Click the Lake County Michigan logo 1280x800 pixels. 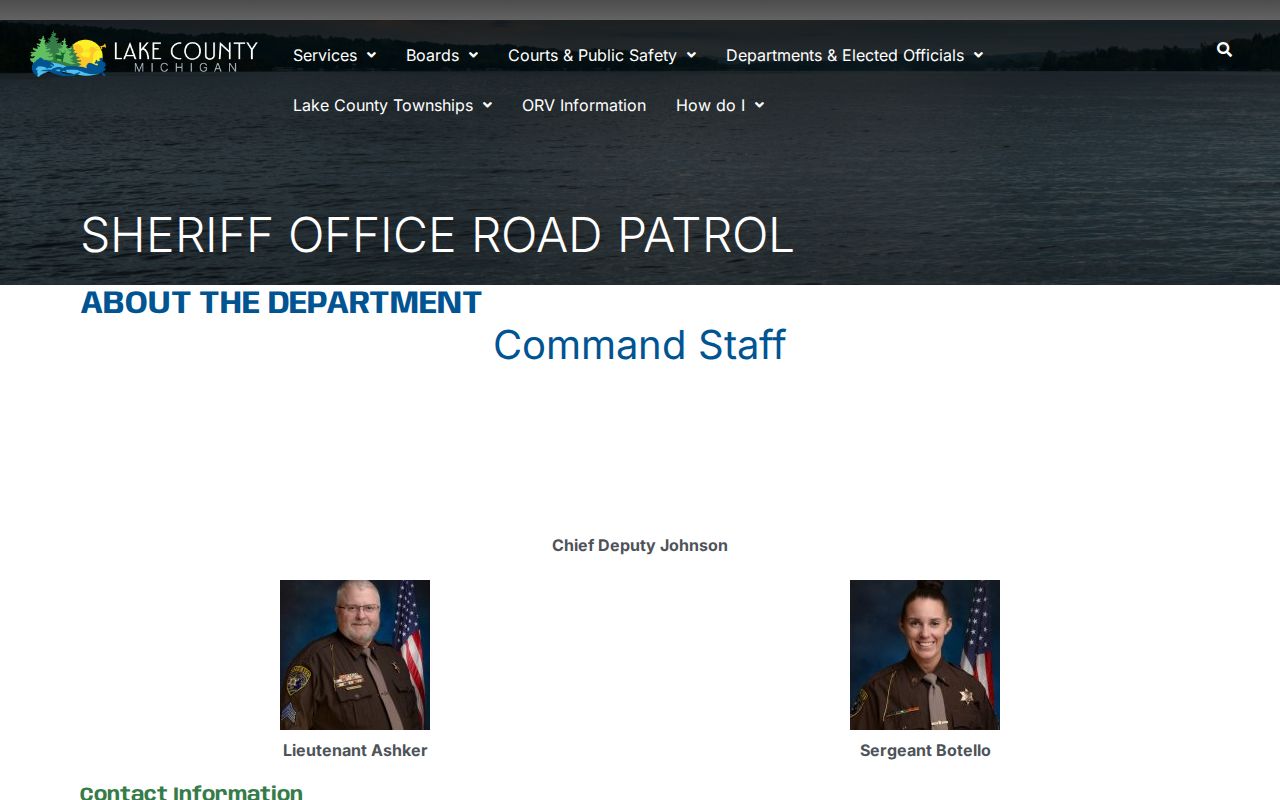click(x=144, y=54)
